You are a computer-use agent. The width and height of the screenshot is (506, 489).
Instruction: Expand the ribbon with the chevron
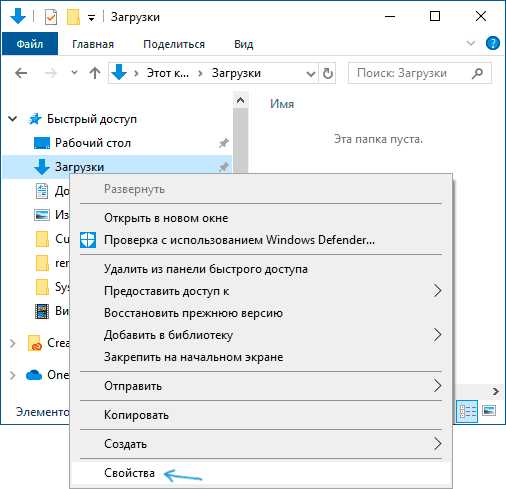(471, 43)
